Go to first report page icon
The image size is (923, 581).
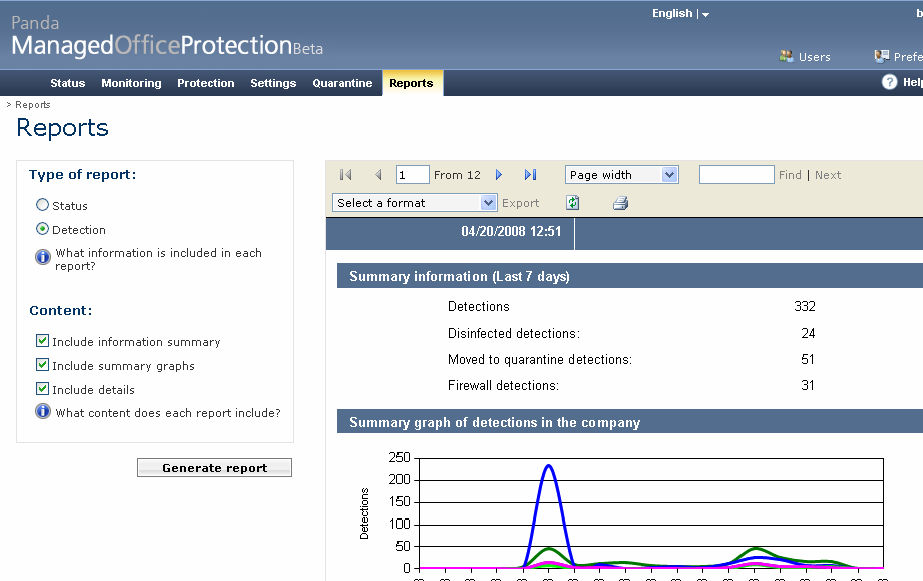pyautogui.click(x=346, y=175)
